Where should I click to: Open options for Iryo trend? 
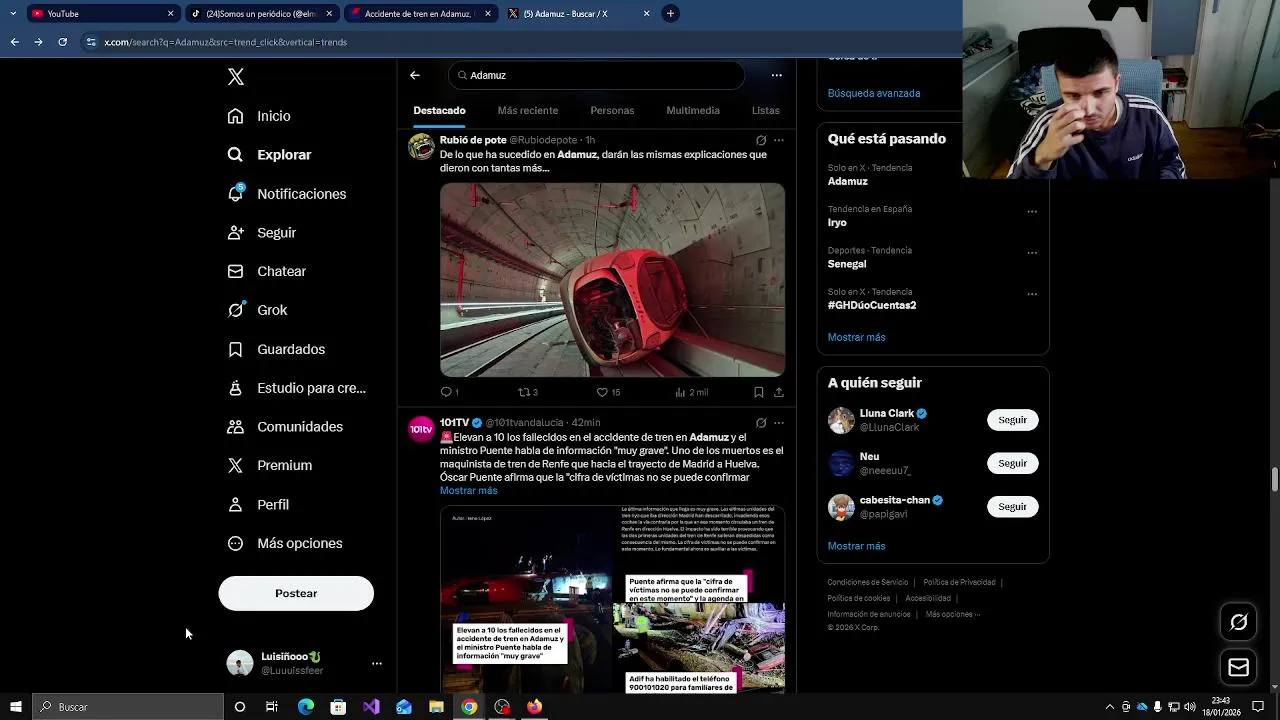click(1032, 212)
